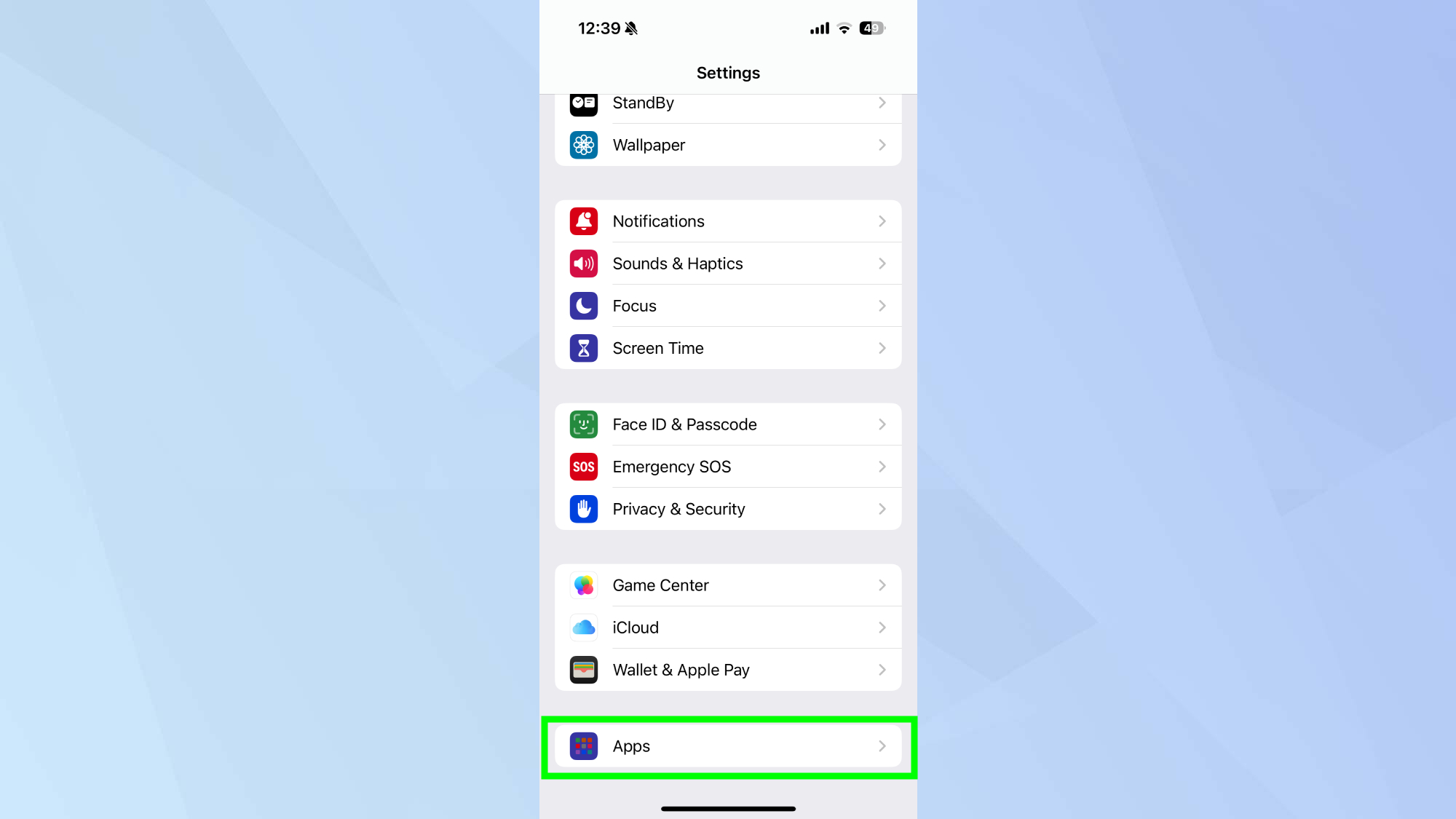The width and height of the screenshot is (1456, 819).
Task: View Wi-Fi status icon
Action: [x=844, y=28]
